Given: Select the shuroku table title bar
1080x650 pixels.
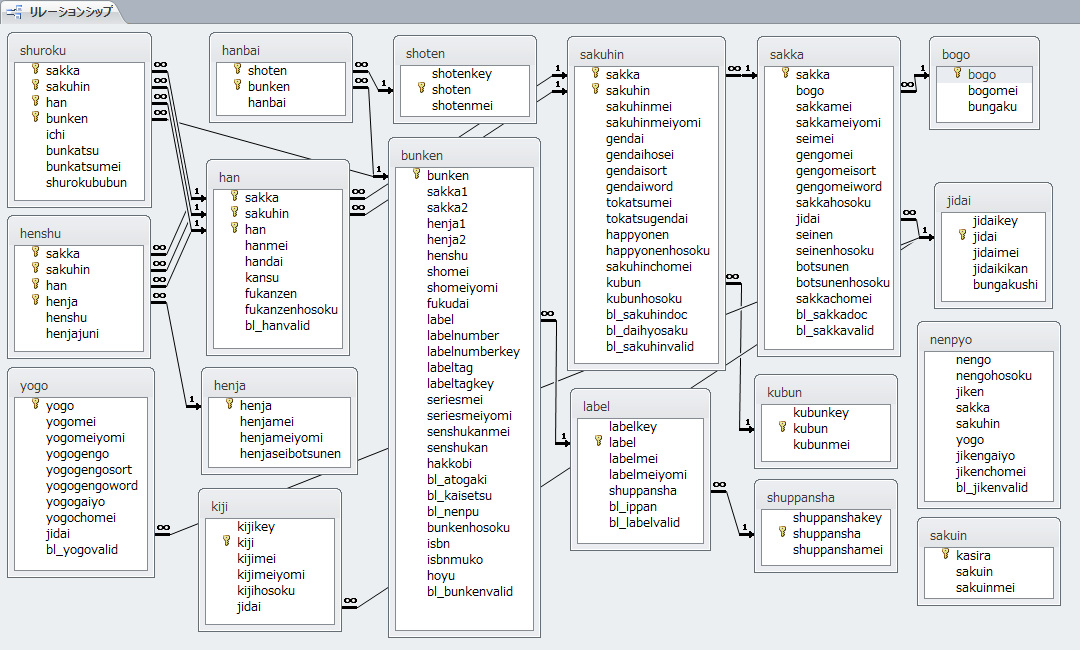Looking at the screenshot, I should coord(79,50).
